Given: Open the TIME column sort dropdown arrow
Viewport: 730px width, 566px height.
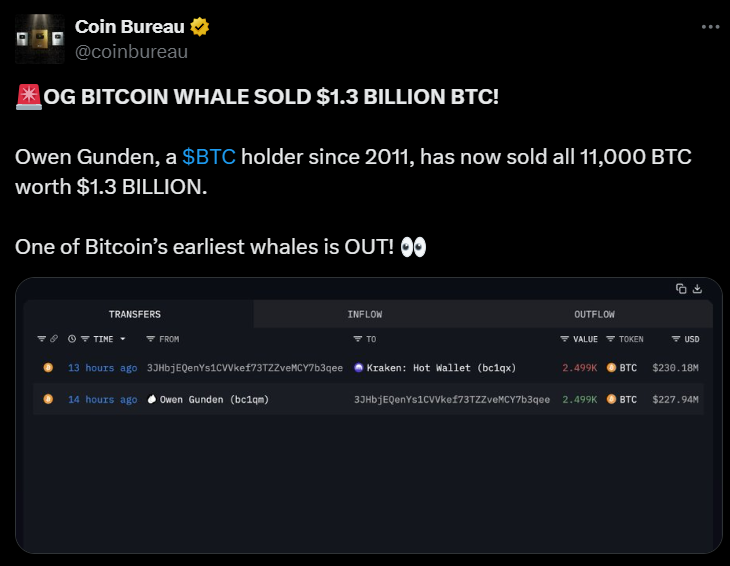Looking at the screenshot, I should [x=123, y=339].
